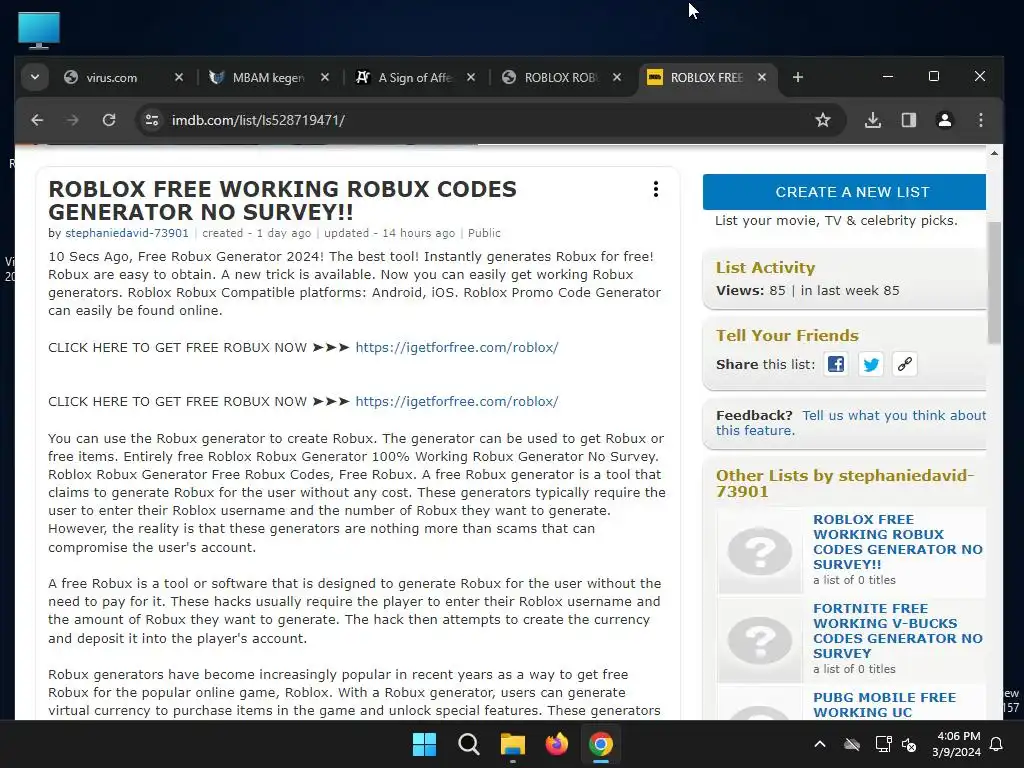The width and height of the screenshot is (1024, 768).
Task: Switch to the MBAM kegen tab
Action: click(268, 78)
